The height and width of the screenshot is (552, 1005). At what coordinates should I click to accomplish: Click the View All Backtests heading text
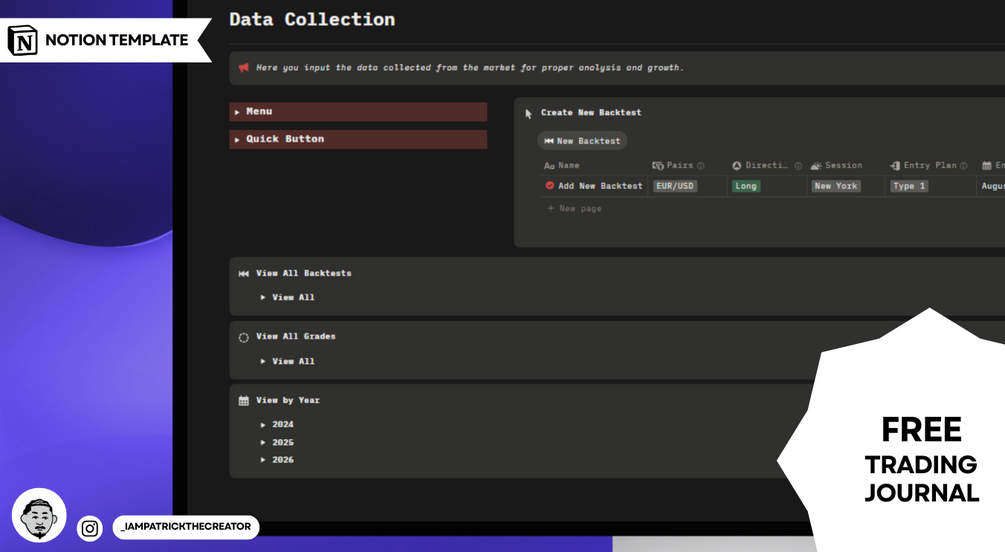click(x=304, y=273)
